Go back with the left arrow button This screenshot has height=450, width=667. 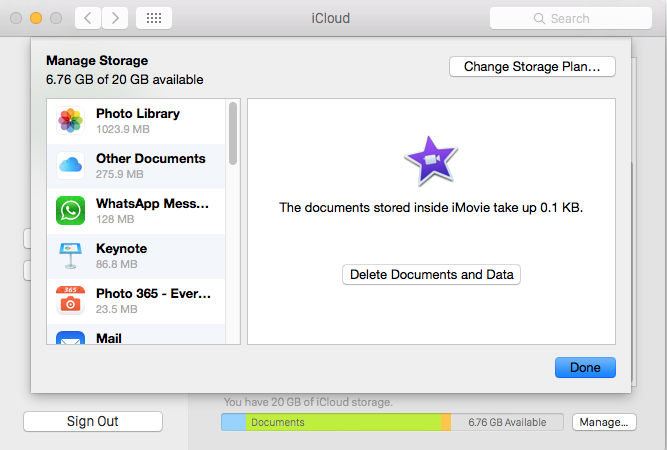point(88,18)
